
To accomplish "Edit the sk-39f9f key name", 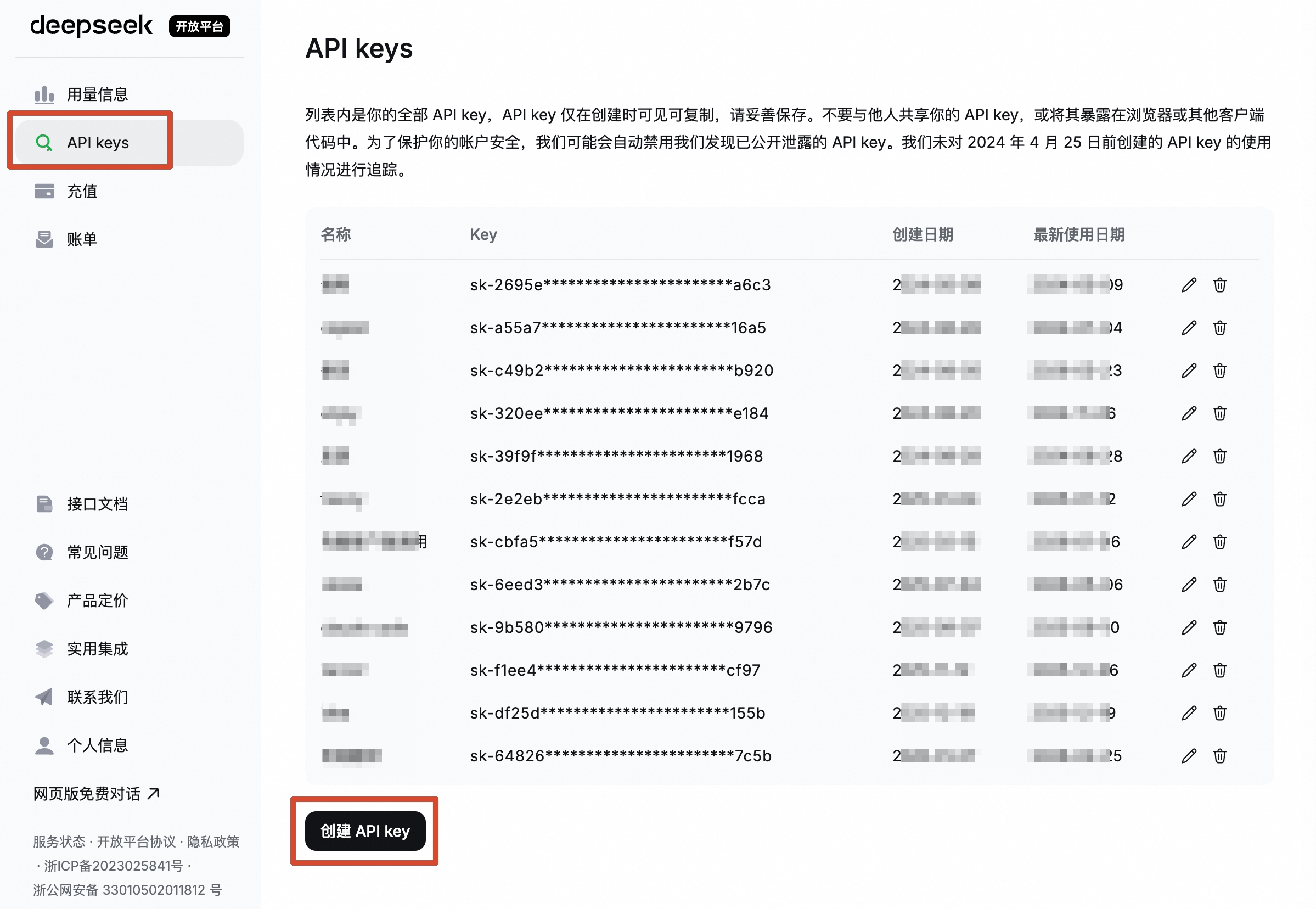I will tap(1189, 456).
